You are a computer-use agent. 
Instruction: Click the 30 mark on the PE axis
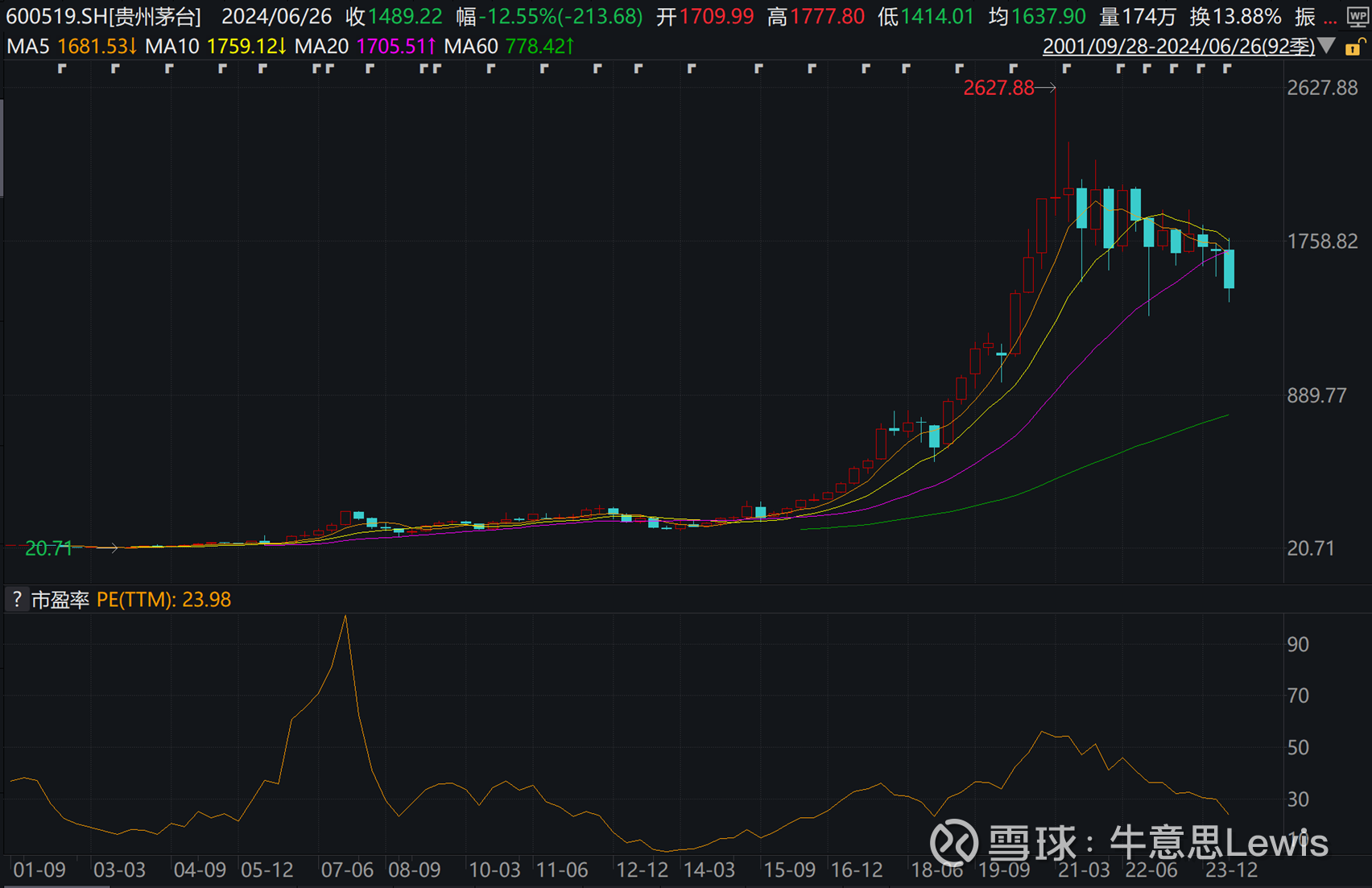point(1298,799)
